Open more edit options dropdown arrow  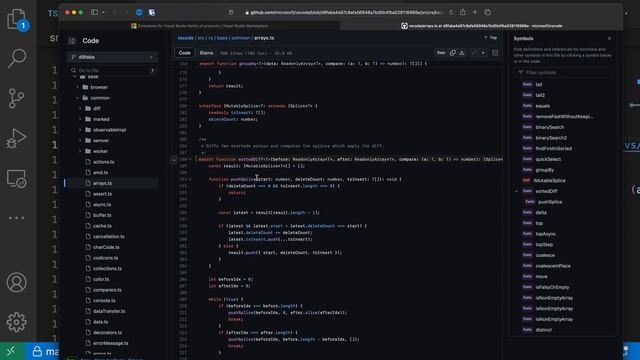click(x=483, y=53)
